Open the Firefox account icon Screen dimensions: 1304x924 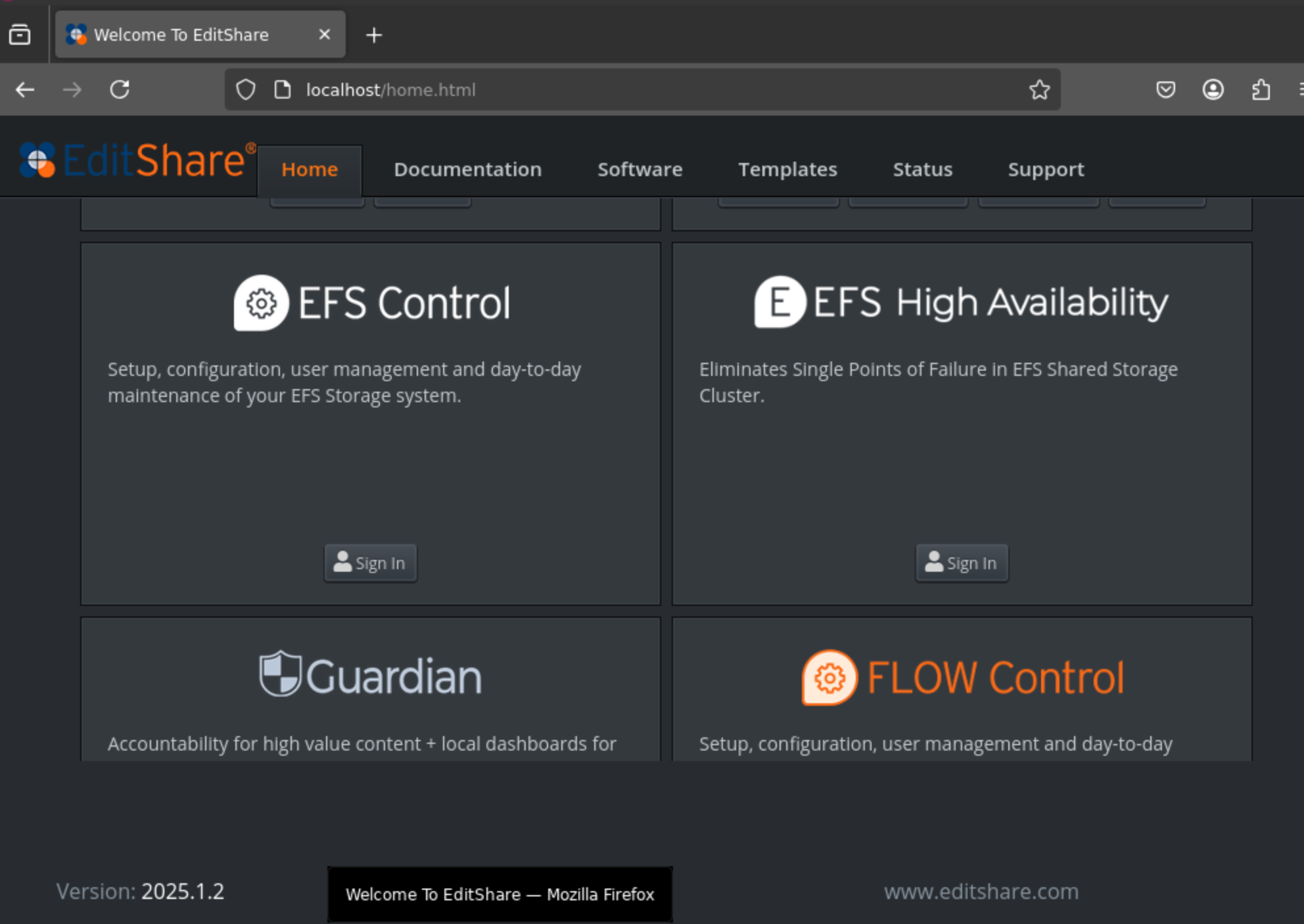pos(1213,89)
